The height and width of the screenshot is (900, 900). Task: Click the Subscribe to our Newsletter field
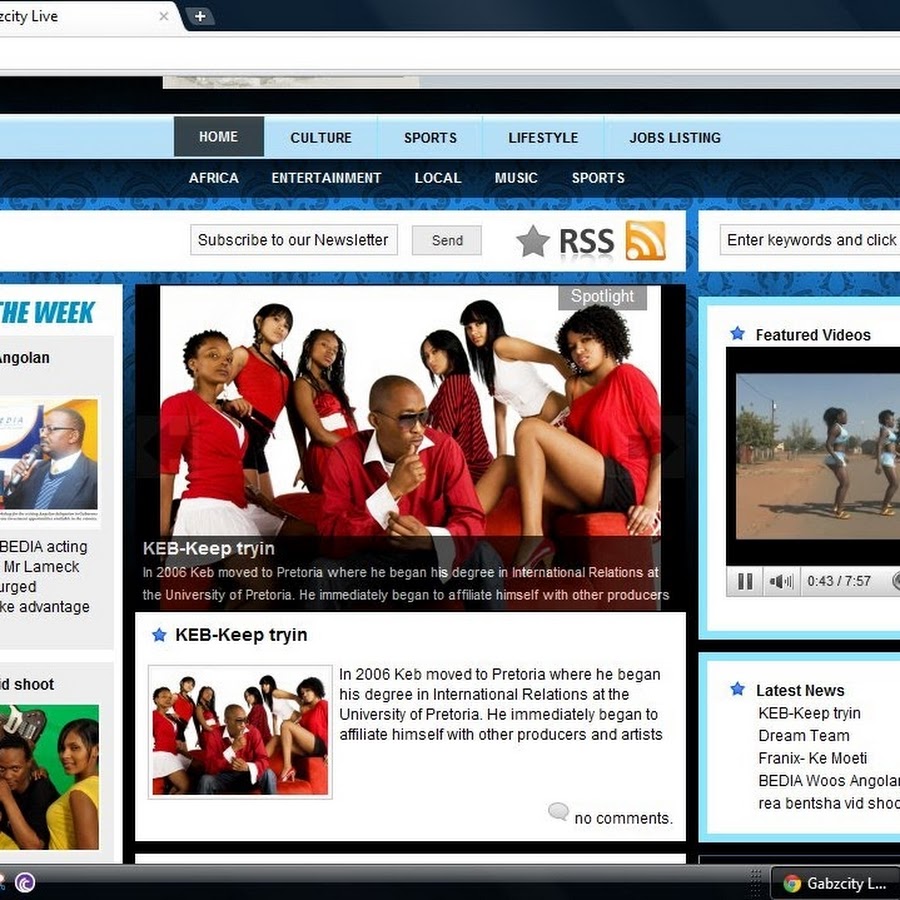tap(293, 240)
